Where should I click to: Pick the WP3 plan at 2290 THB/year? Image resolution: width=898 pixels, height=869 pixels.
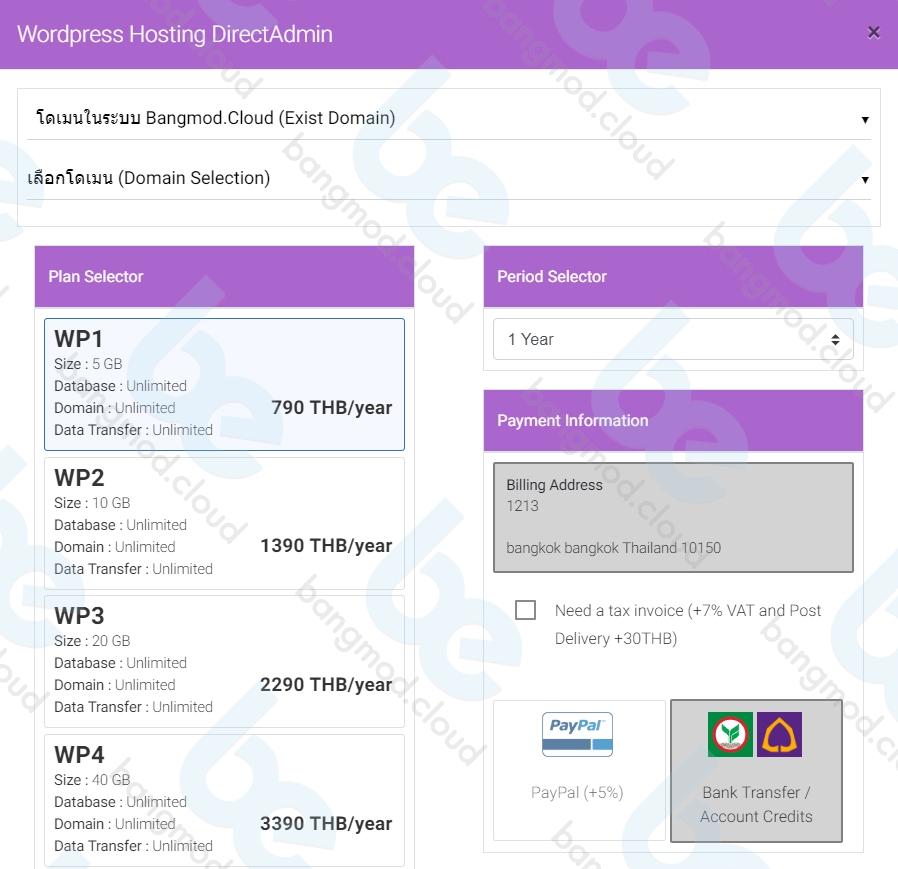pyautogui.click(x=224, y=662)
